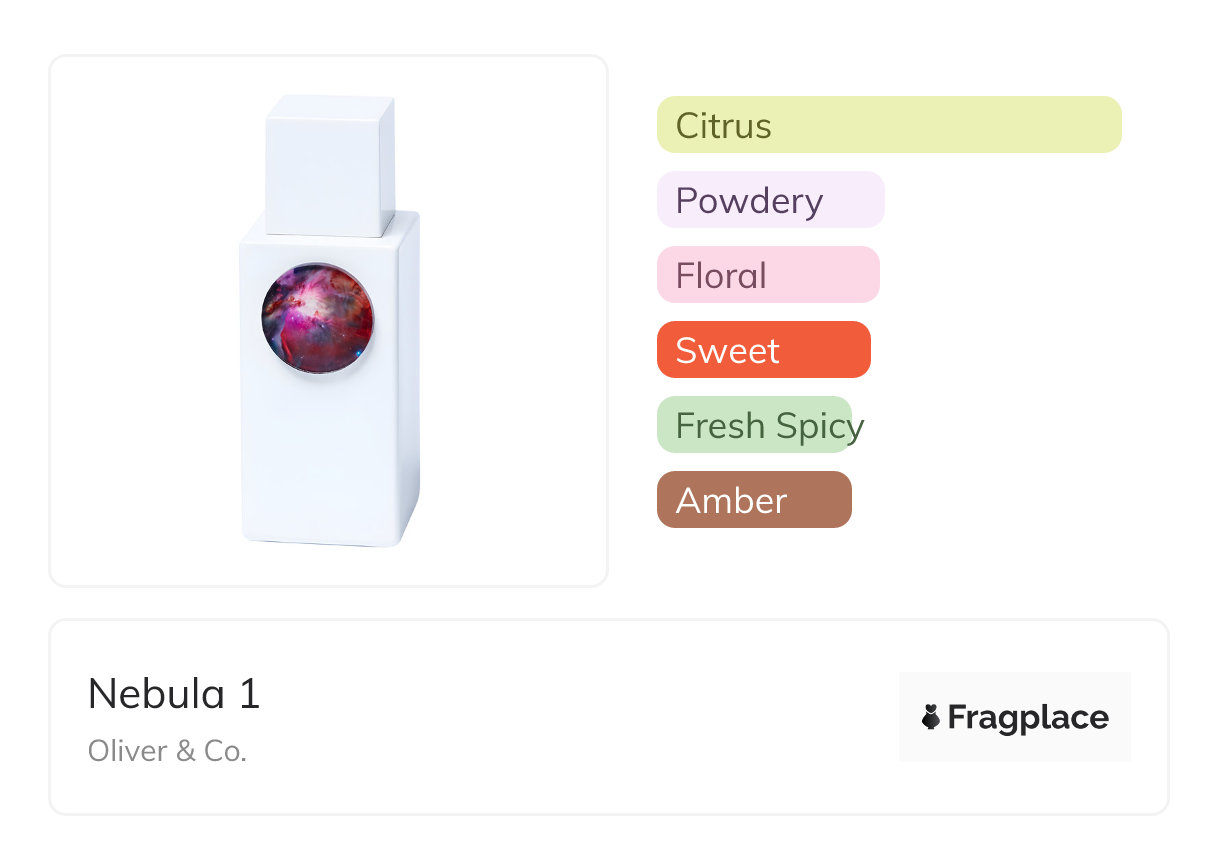Open the Nebula 1 fragrance title
Screen dimensions: 1218x864
click(174, 694)
